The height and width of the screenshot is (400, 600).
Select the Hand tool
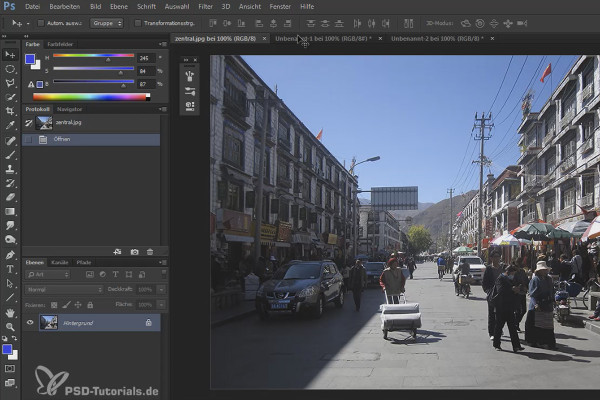(10, 313)
